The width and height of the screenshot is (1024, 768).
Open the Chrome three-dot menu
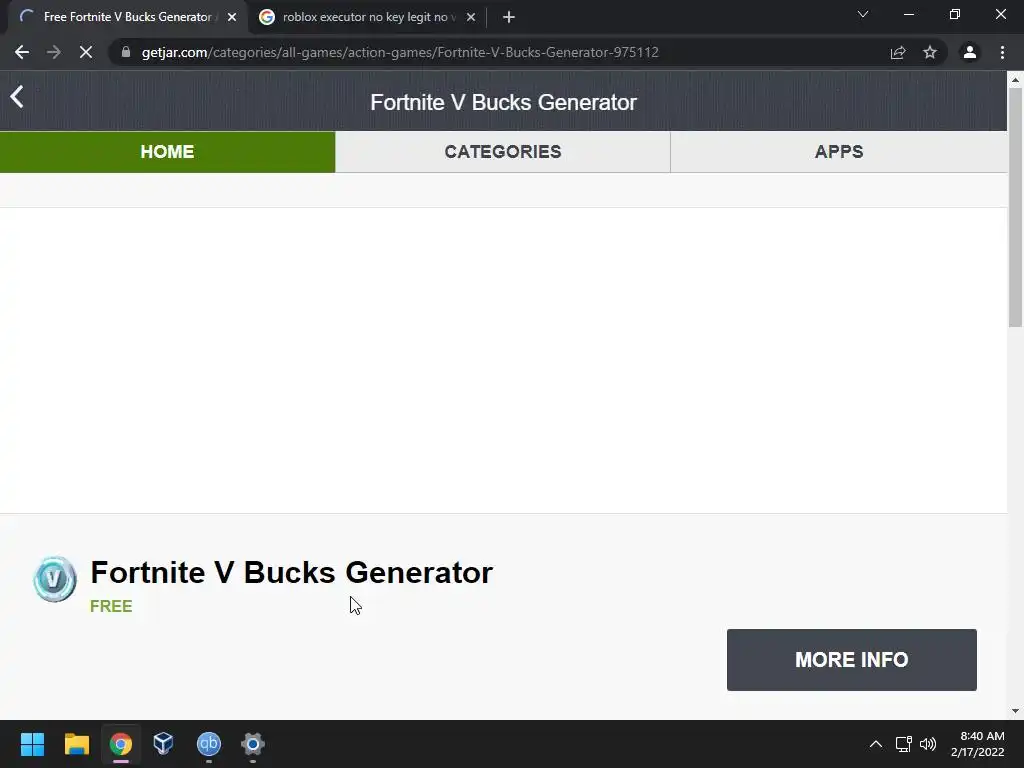(x=1002, y=52)
